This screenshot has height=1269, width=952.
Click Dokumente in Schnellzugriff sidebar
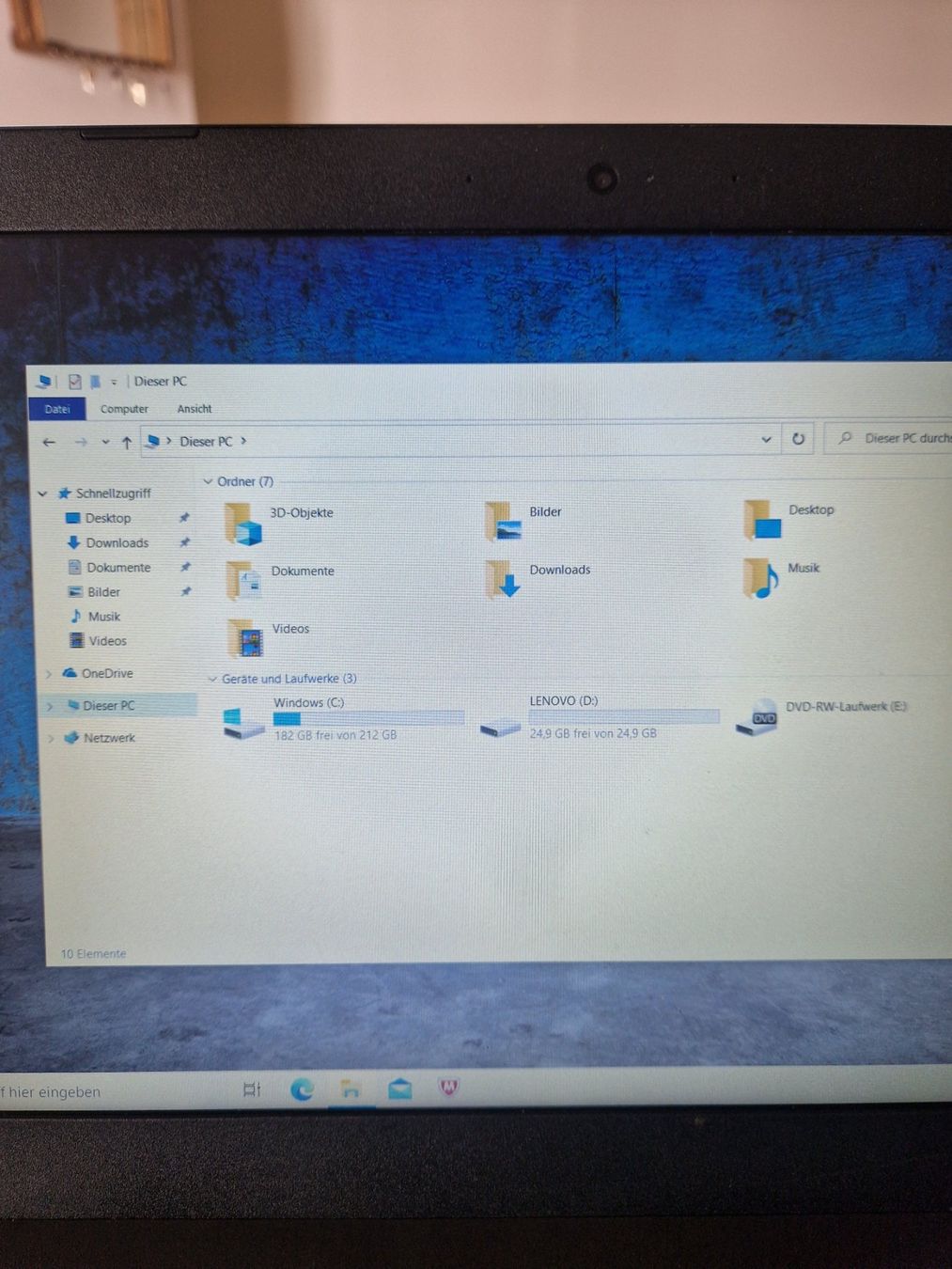pyautogui.click(x=118, y=567)
